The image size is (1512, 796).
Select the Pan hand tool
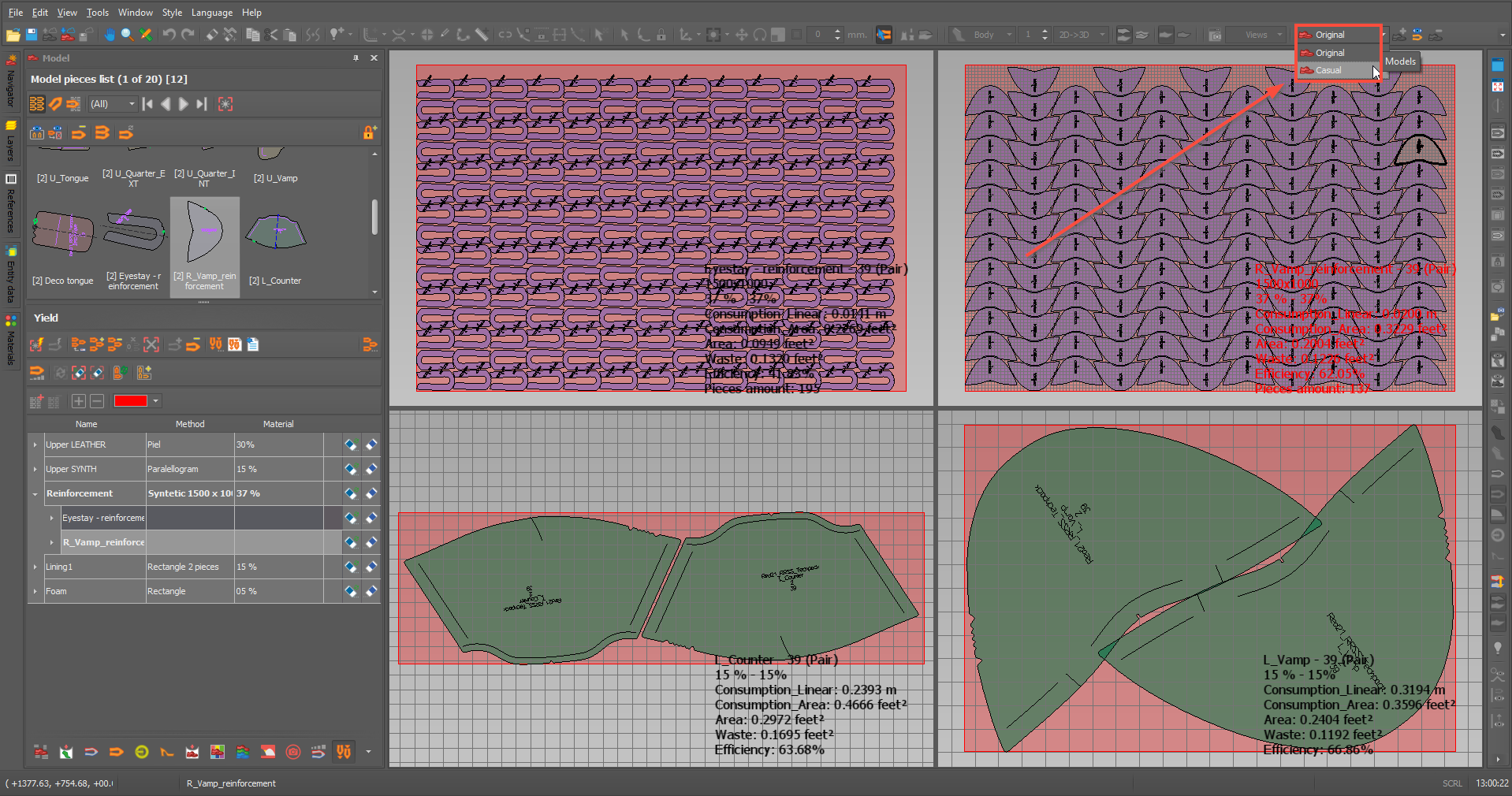coord(110,35)
